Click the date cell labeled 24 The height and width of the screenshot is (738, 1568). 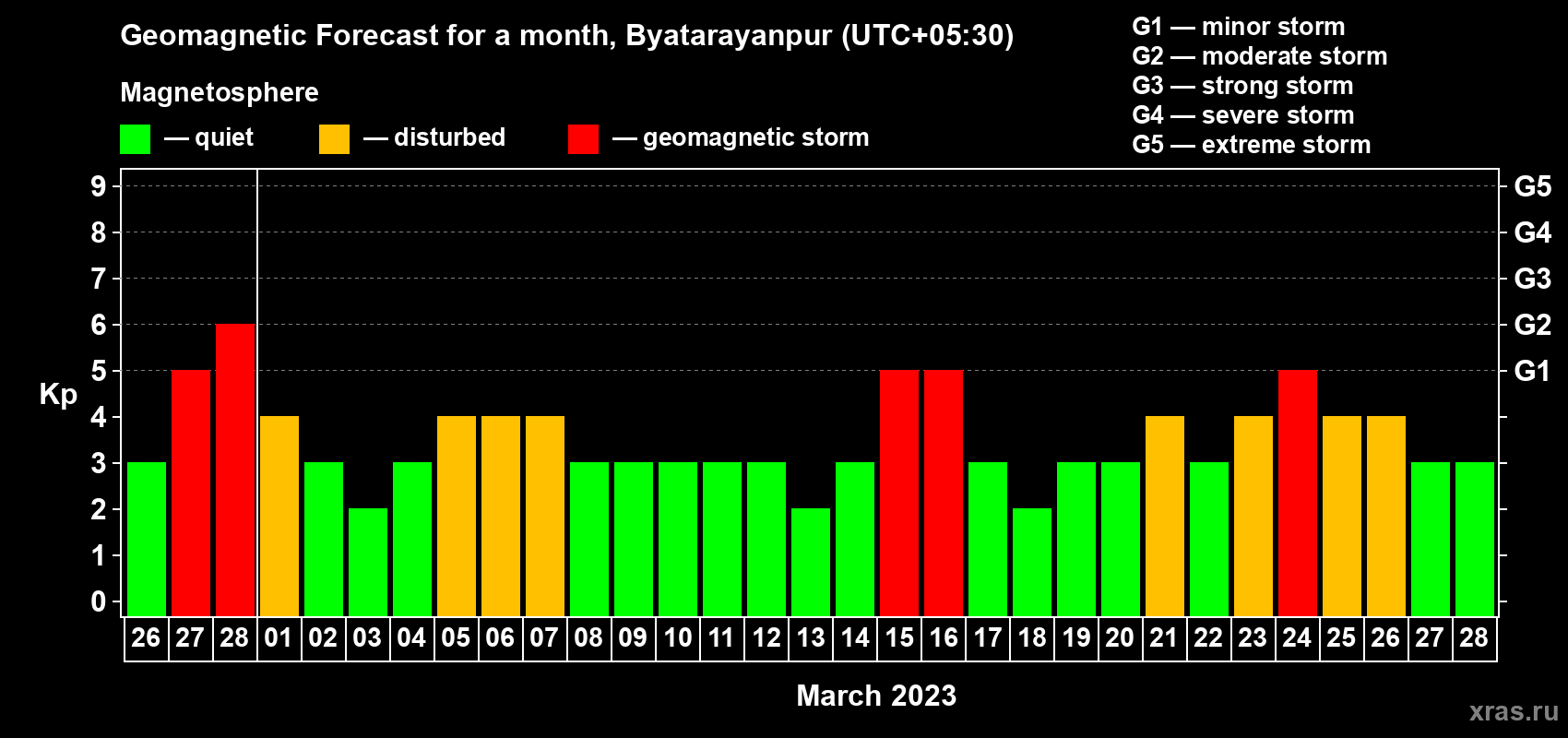point(1297,638)
